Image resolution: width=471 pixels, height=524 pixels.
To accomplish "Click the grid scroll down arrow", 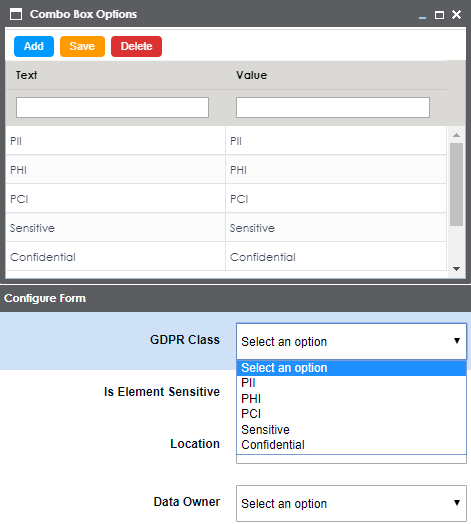I will (x=456, y=269).
